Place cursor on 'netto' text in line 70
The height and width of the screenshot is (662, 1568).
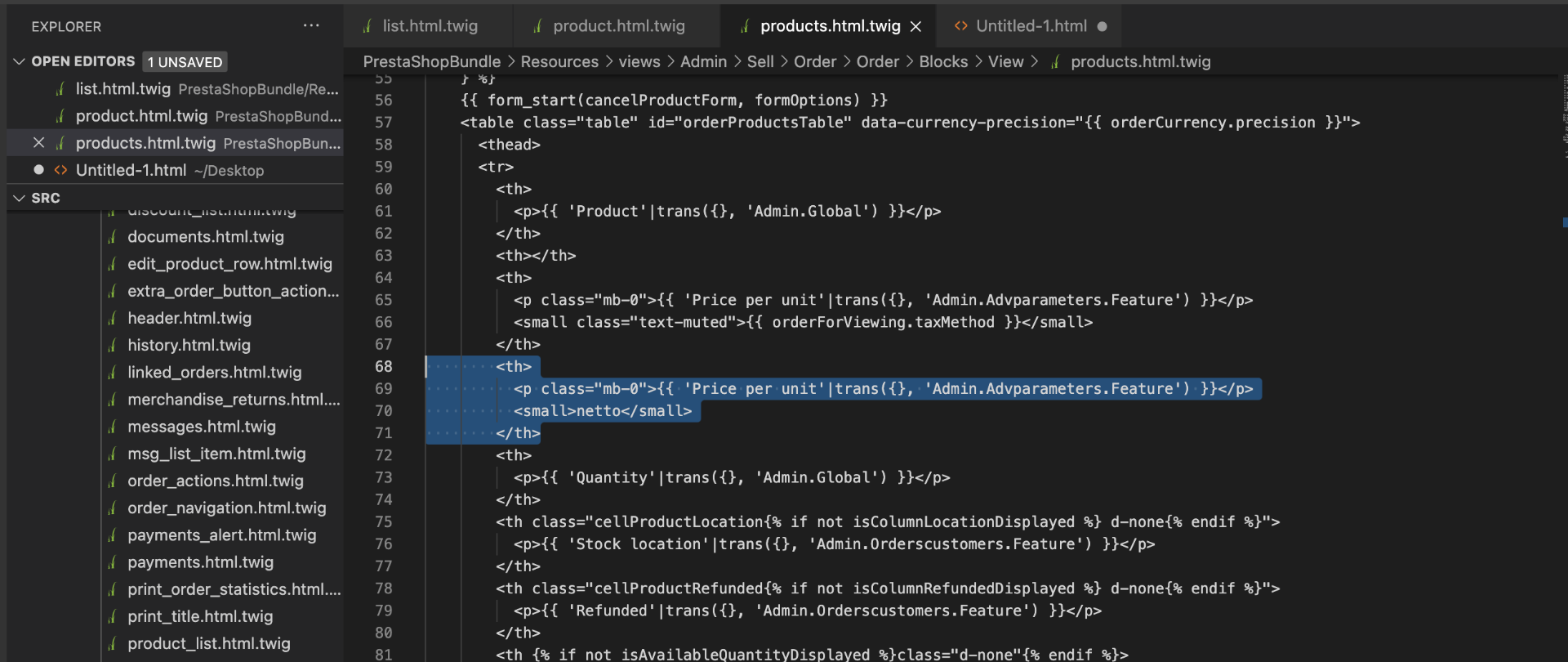point(599,411)
